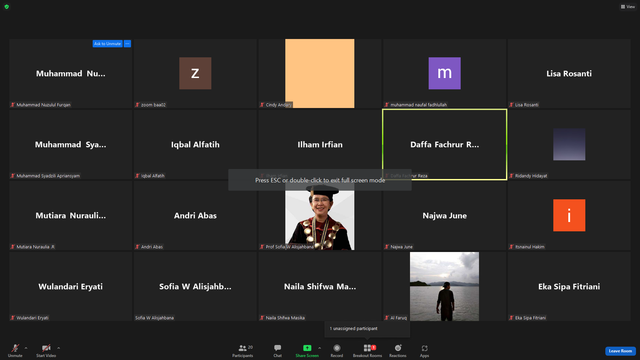Select the Naila Shifwa Masika tile
This screenshot has height=360, width=640.
(x=320, y=287)
